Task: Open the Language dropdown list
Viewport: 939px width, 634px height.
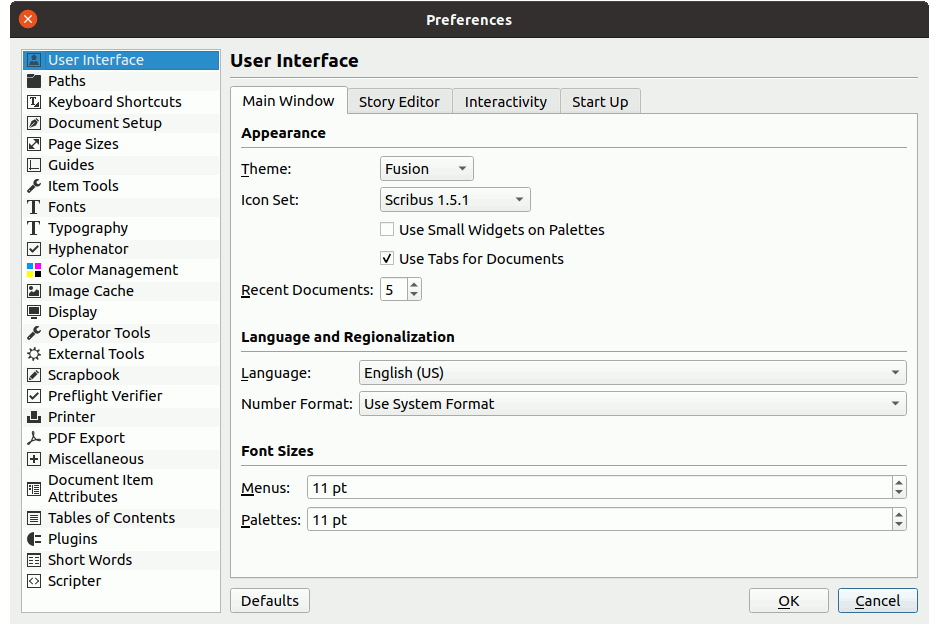Action: pyautogui.click(x=632, y=373)
